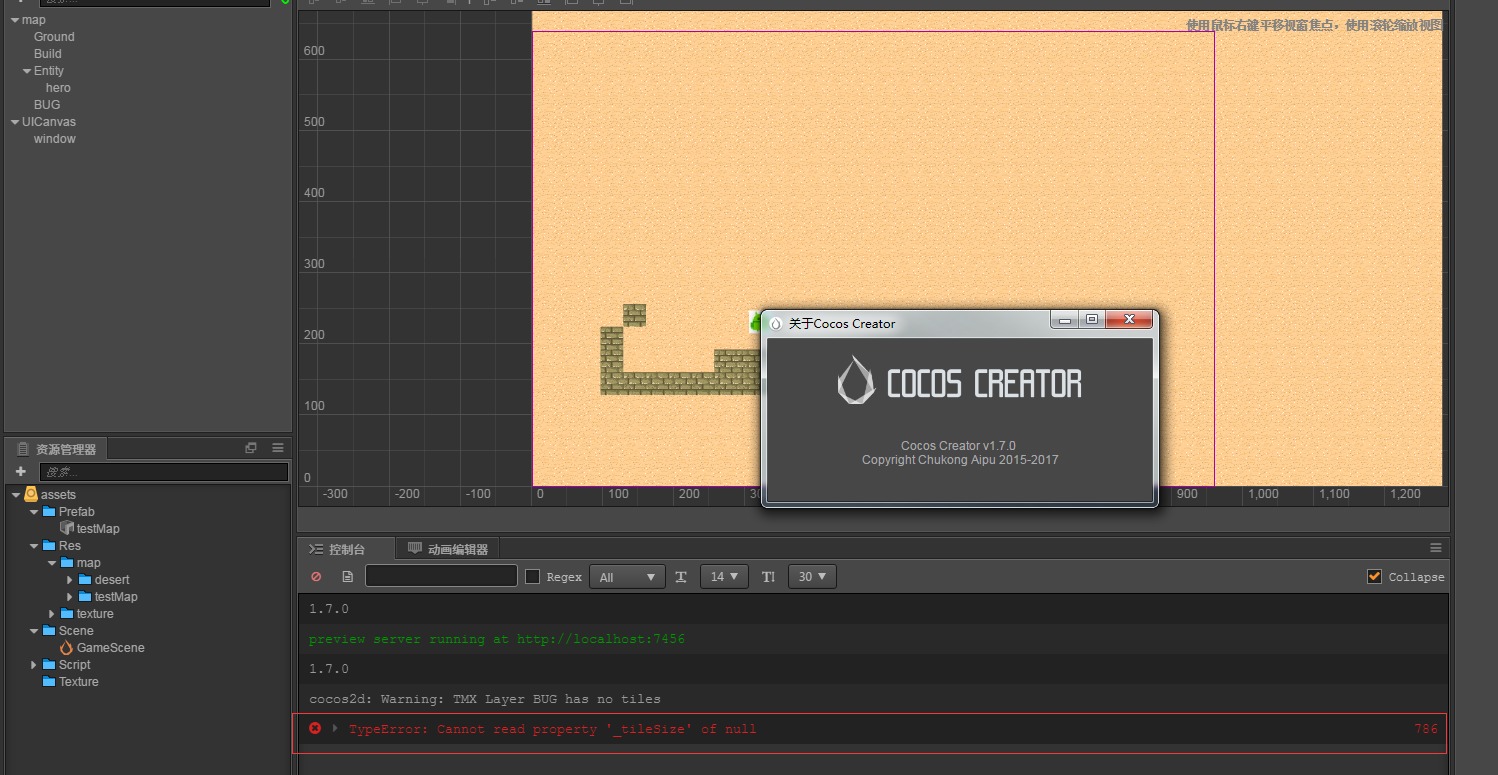Click the font size T icon in console

681,577
